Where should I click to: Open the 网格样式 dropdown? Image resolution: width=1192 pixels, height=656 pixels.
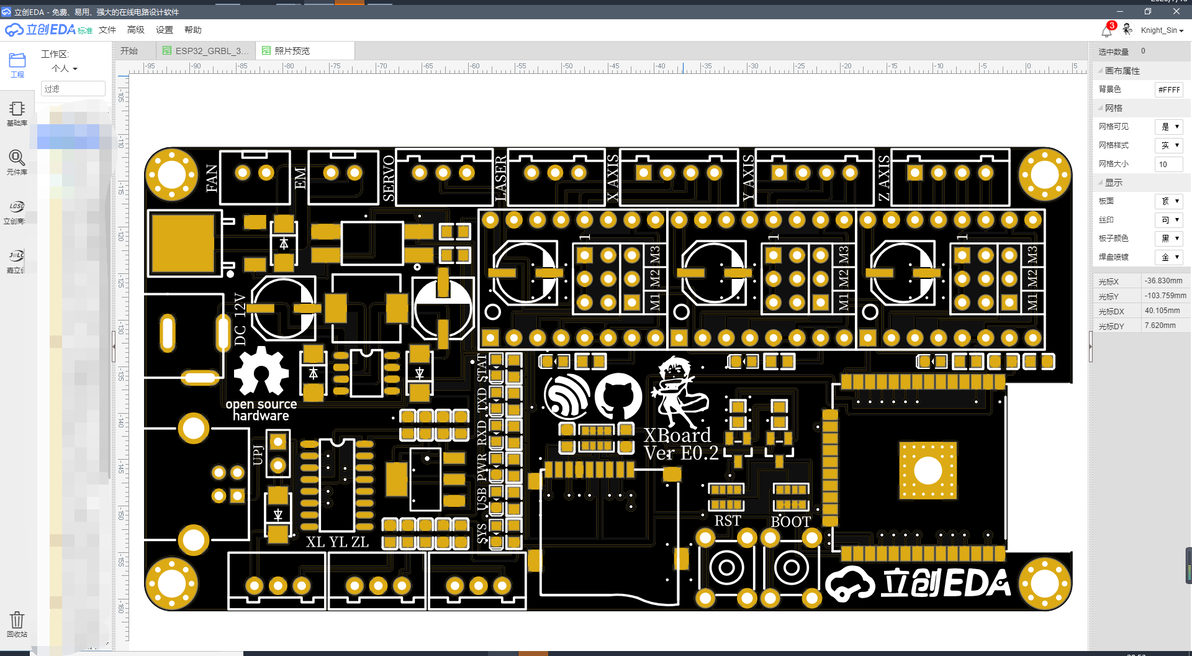[1168, 145]
